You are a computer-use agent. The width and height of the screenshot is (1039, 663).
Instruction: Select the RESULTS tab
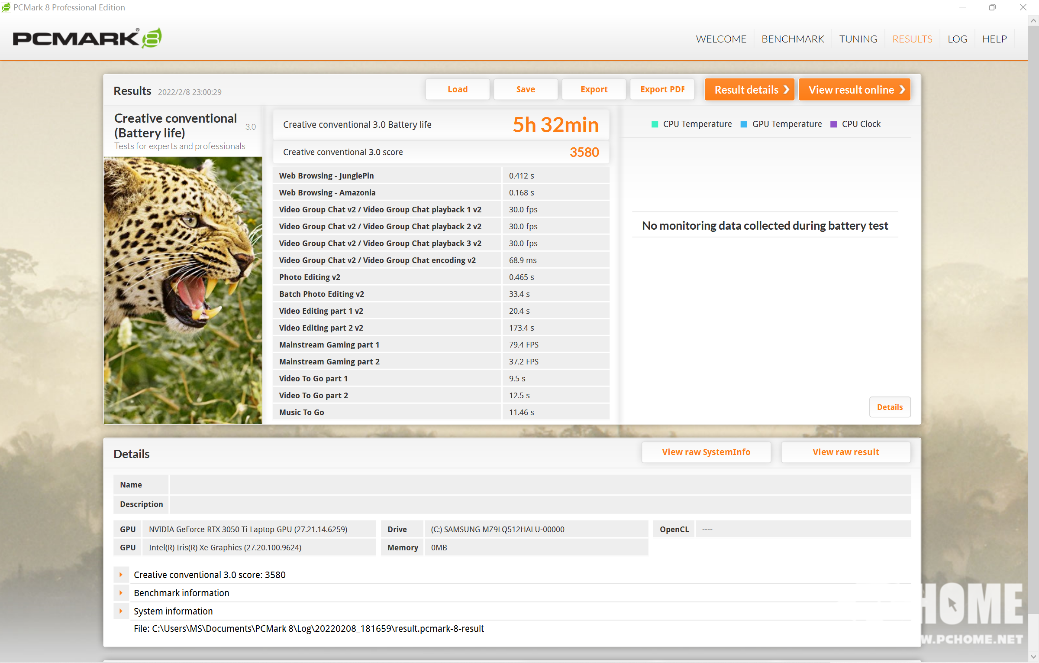912,39
